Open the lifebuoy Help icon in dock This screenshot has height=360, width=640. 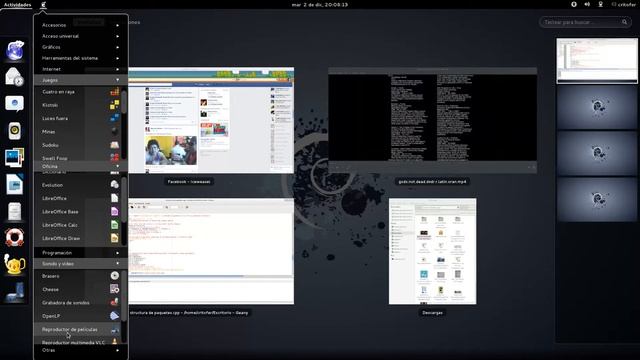coord(14,238)
